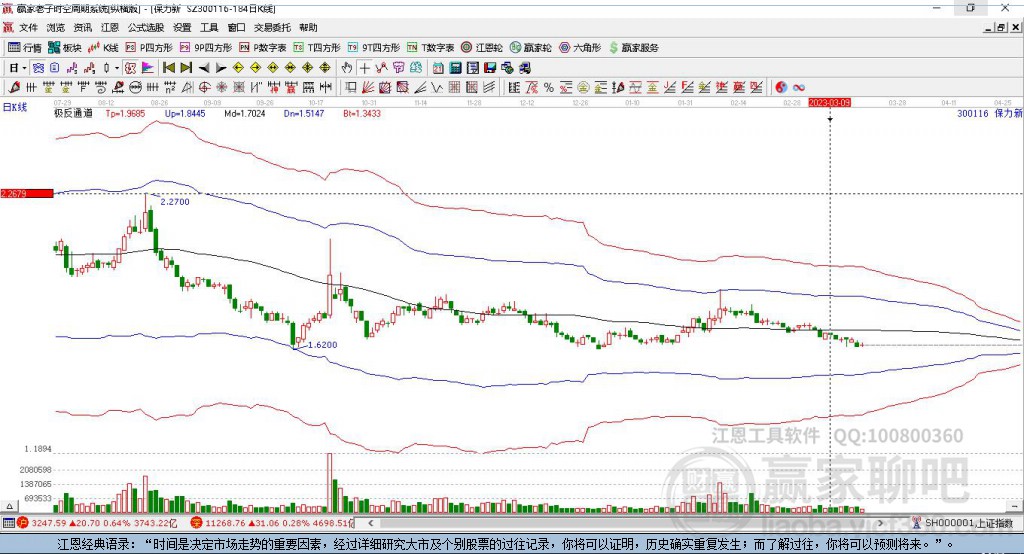Screen dimensions: 1024x554
Task: Open the P四方形 square tool
Action: 148,47
